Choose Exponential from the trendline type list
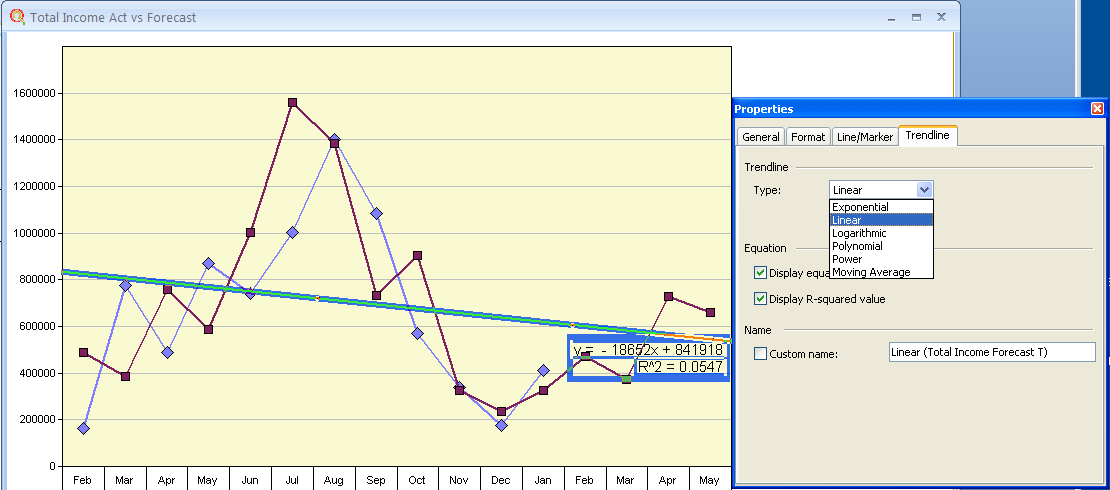The height and width of the screenshot is (490, 1110). pos(860,207)
